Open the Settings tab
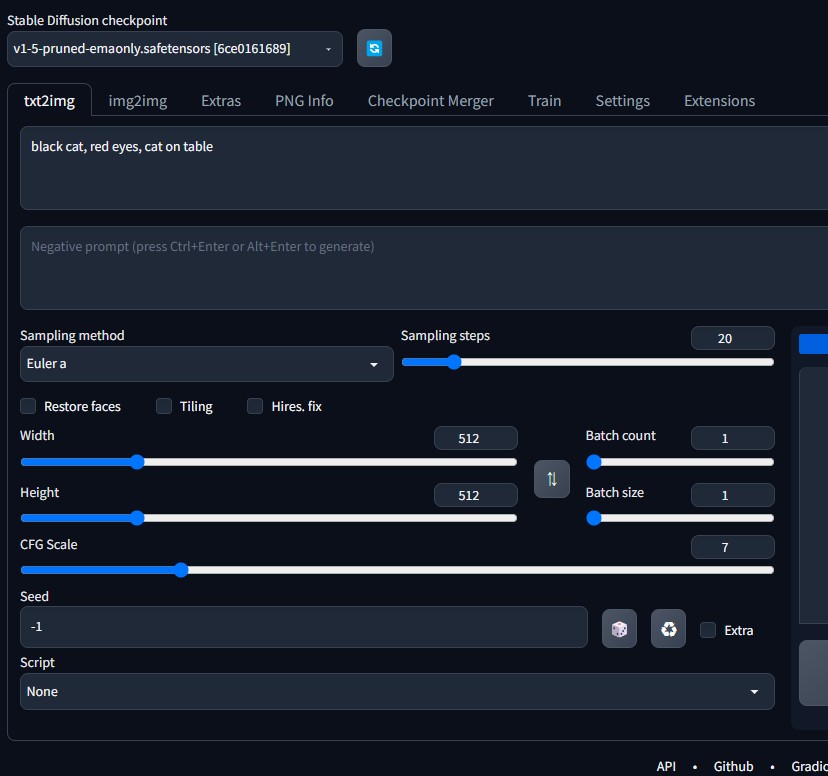828x776 pixels. click(622, 100)
